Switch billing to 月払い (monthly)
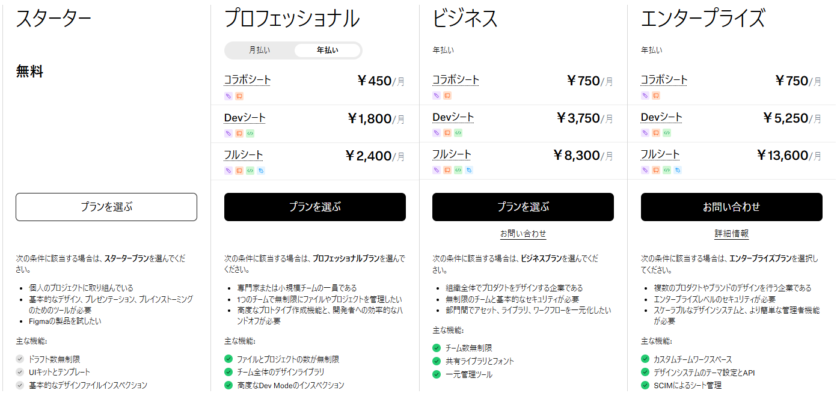This screenshot has width=840, height=408. (x=259, y=50)
